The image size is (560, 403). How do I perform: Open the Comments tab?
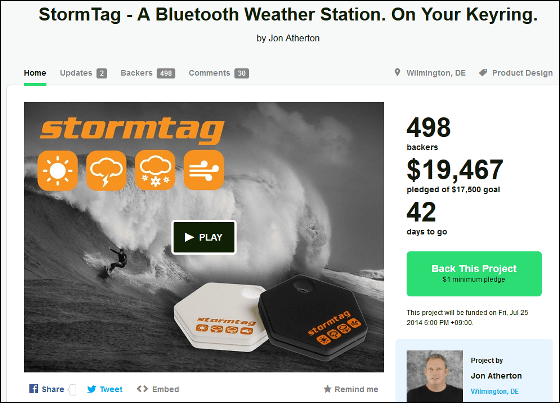(x=219, y=73)
